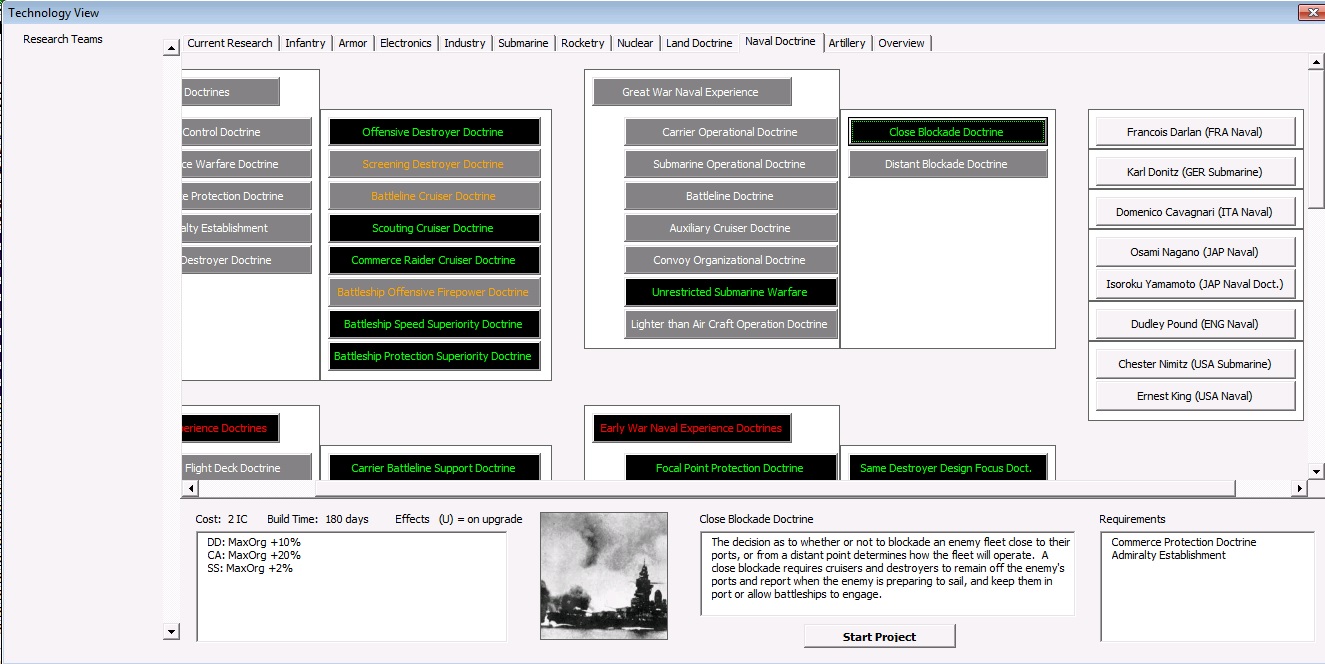Image resolution: width=1325 pixels, height=664 pixels.
Task: Select the Artillery tab
Action: (847, 43)
